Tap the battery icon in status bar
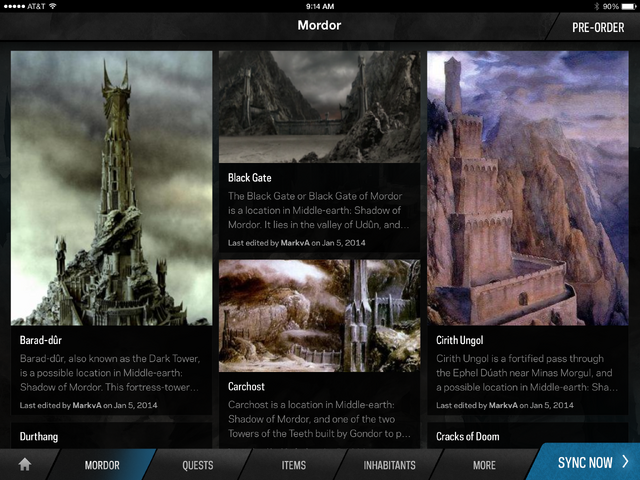Image resolution: width=640 pixels, height=480 pixels. [x=627, y=6]
